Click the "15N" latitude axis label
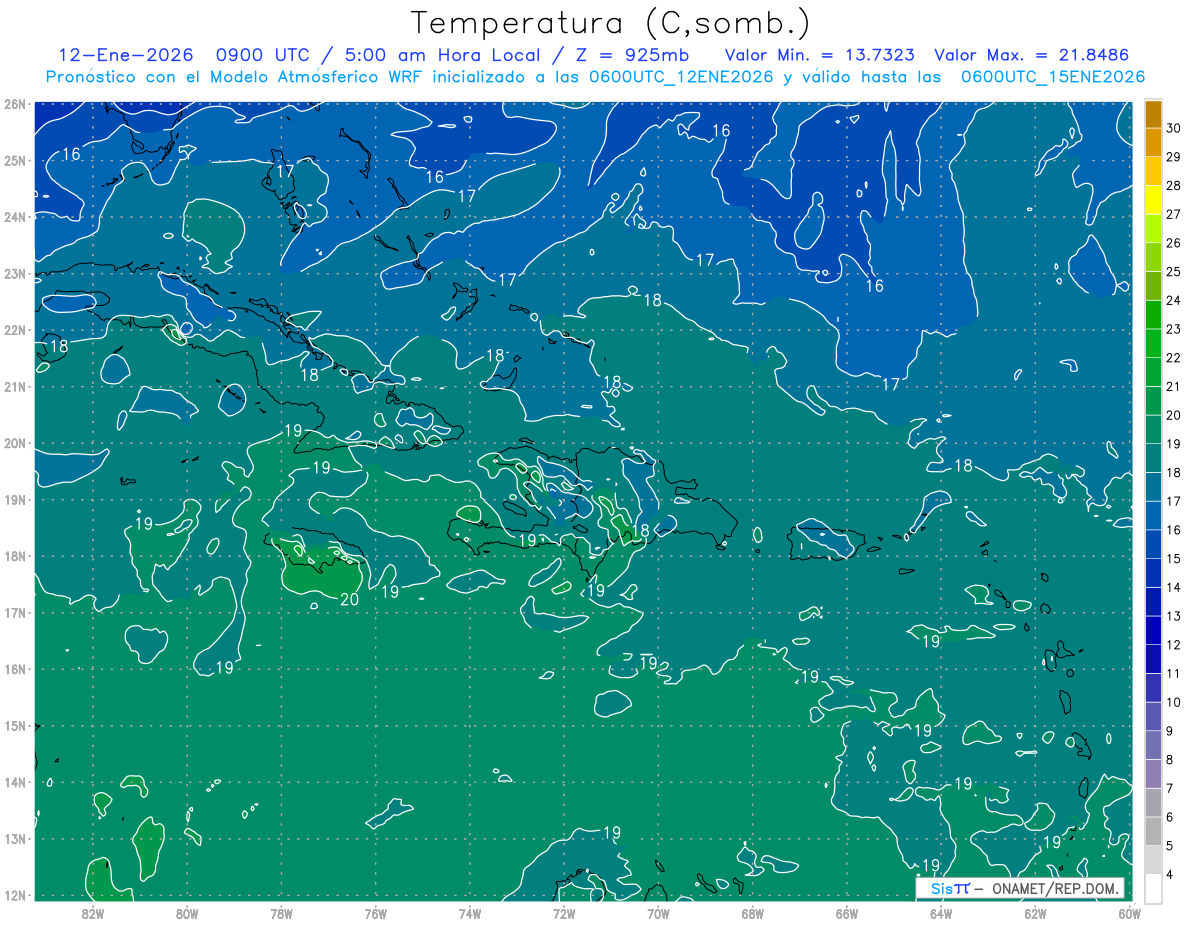Screen dimensions: 1200x927 [x=14, y=725]
